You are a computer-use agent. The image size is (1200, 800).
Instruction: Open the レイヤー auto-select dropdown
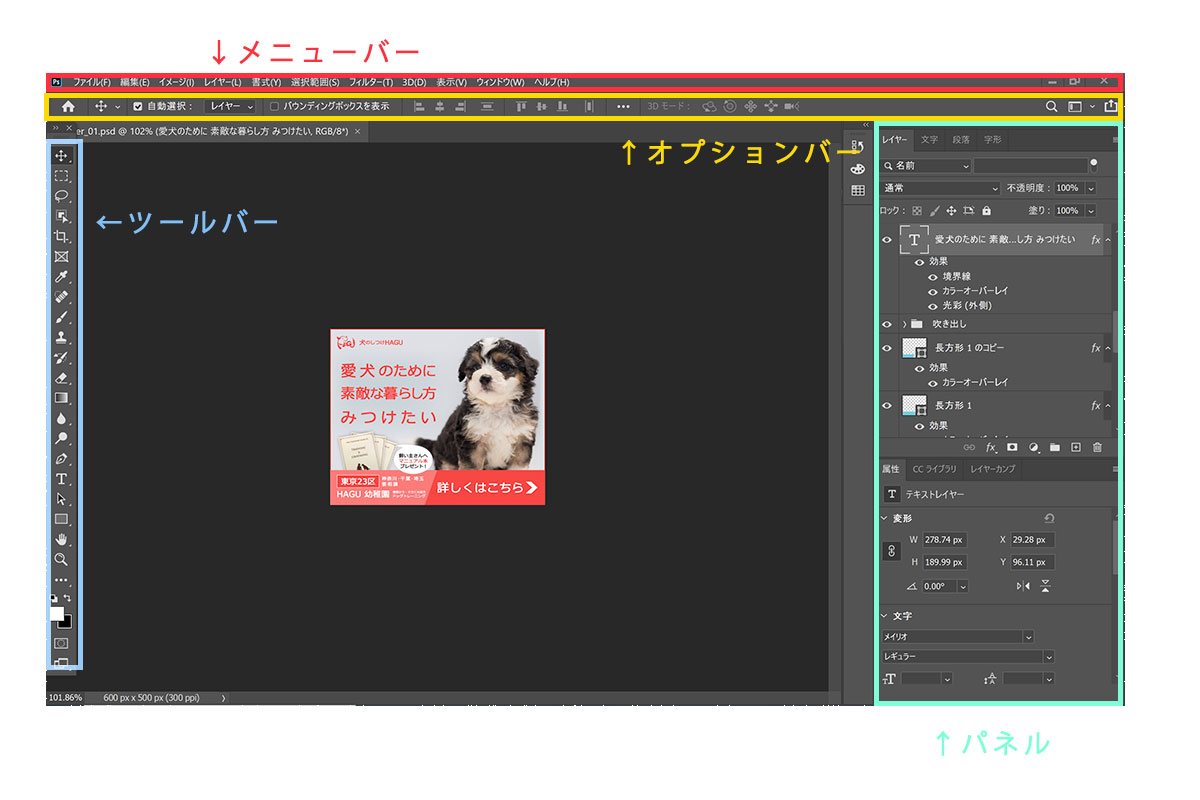tap(230, 106)
